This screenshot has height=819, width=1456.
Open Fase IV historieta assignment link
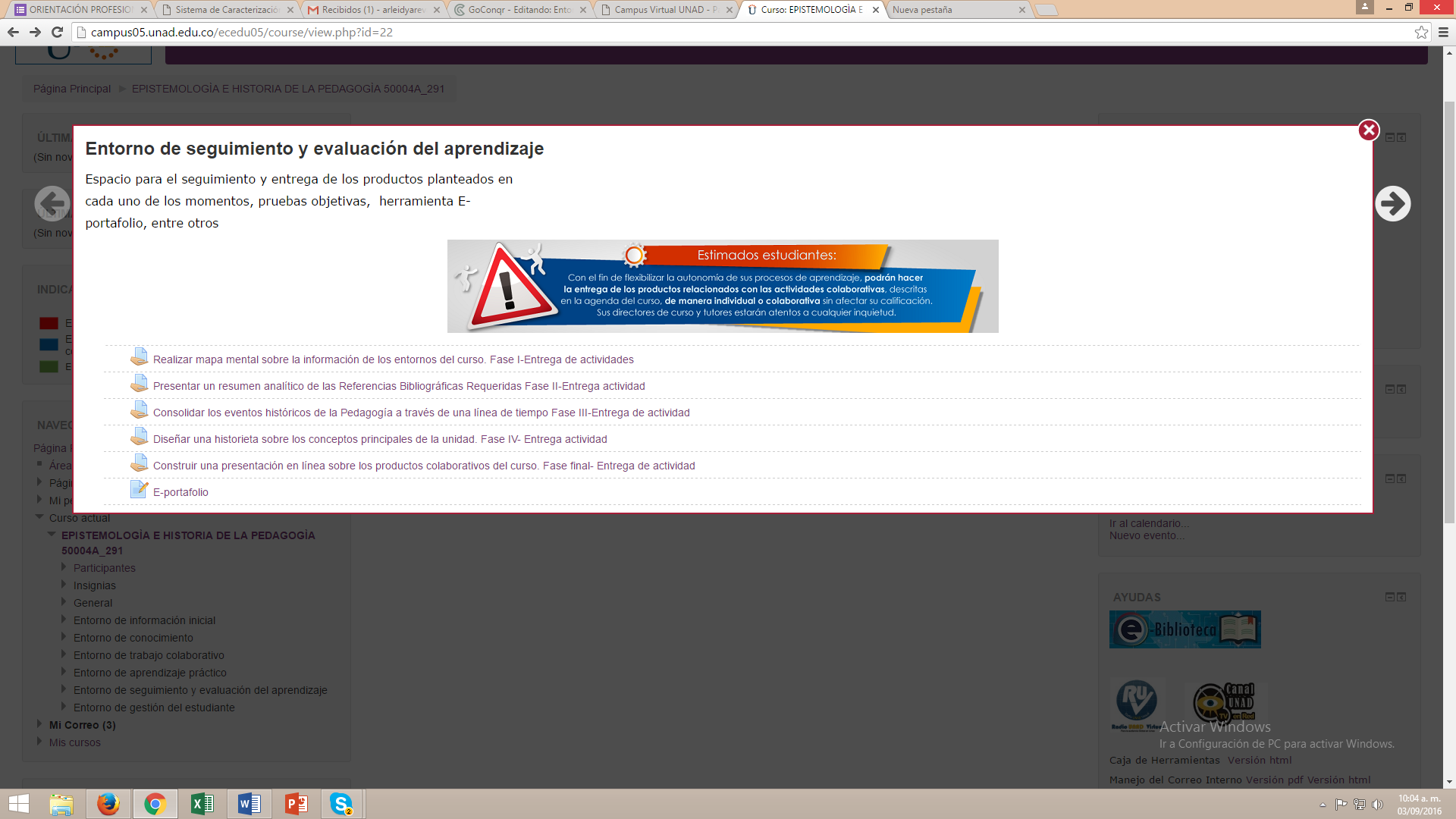coord(380,439)
